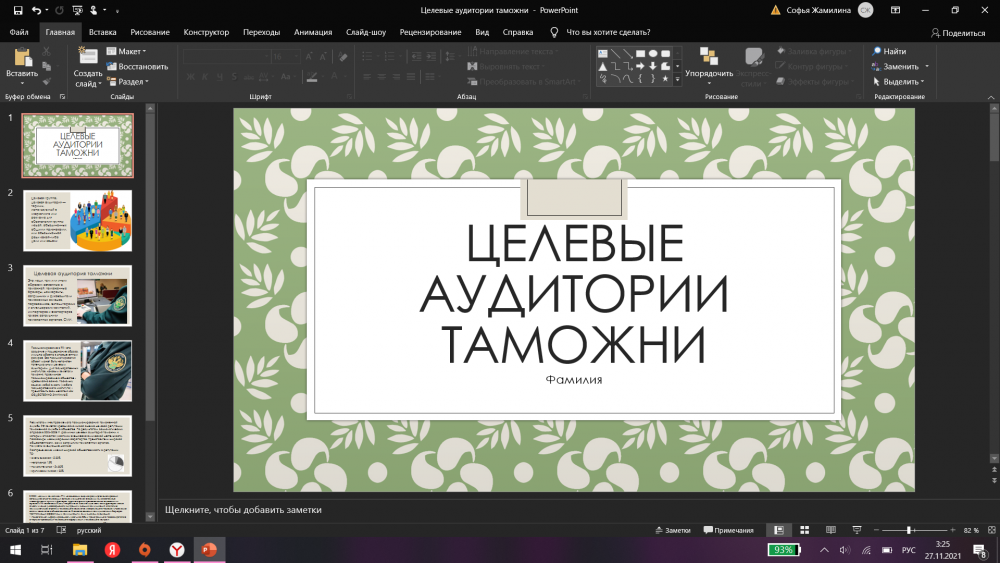1000x563 pixels.
Task: Toggle the Notes (Заметки) pane
Action: point(672,530)
